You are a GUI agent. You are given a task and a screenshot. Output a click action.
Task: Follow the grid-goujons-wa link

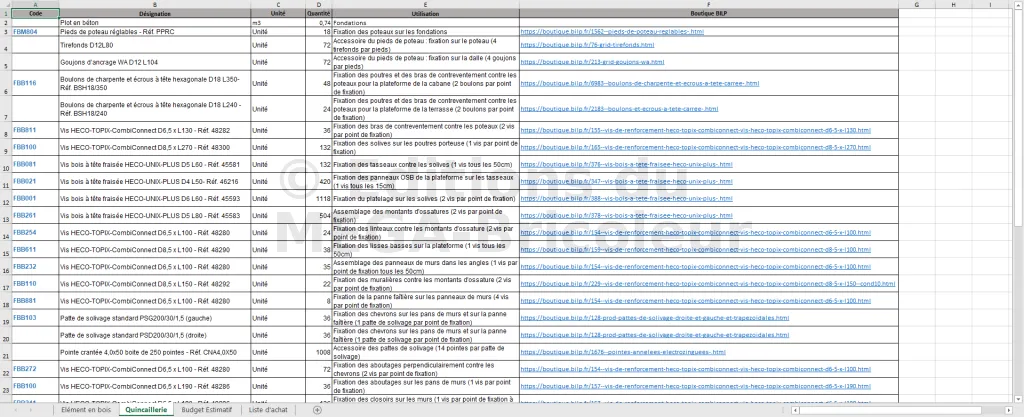592,62
